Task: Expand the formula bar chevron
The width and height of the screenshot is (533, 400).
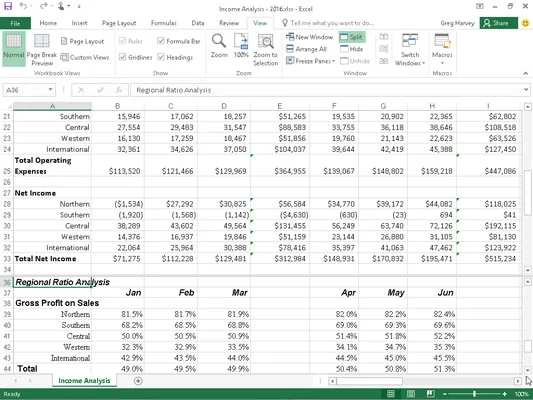Action: (526, 90)
